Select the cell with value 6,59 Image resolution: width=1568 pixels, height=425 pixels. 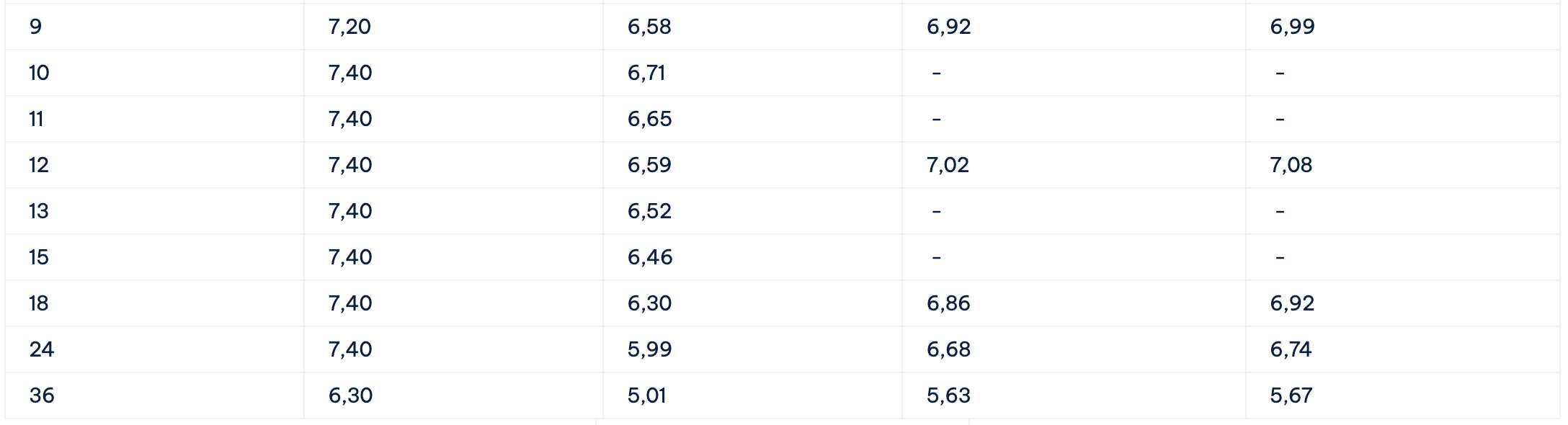(649, 165)
